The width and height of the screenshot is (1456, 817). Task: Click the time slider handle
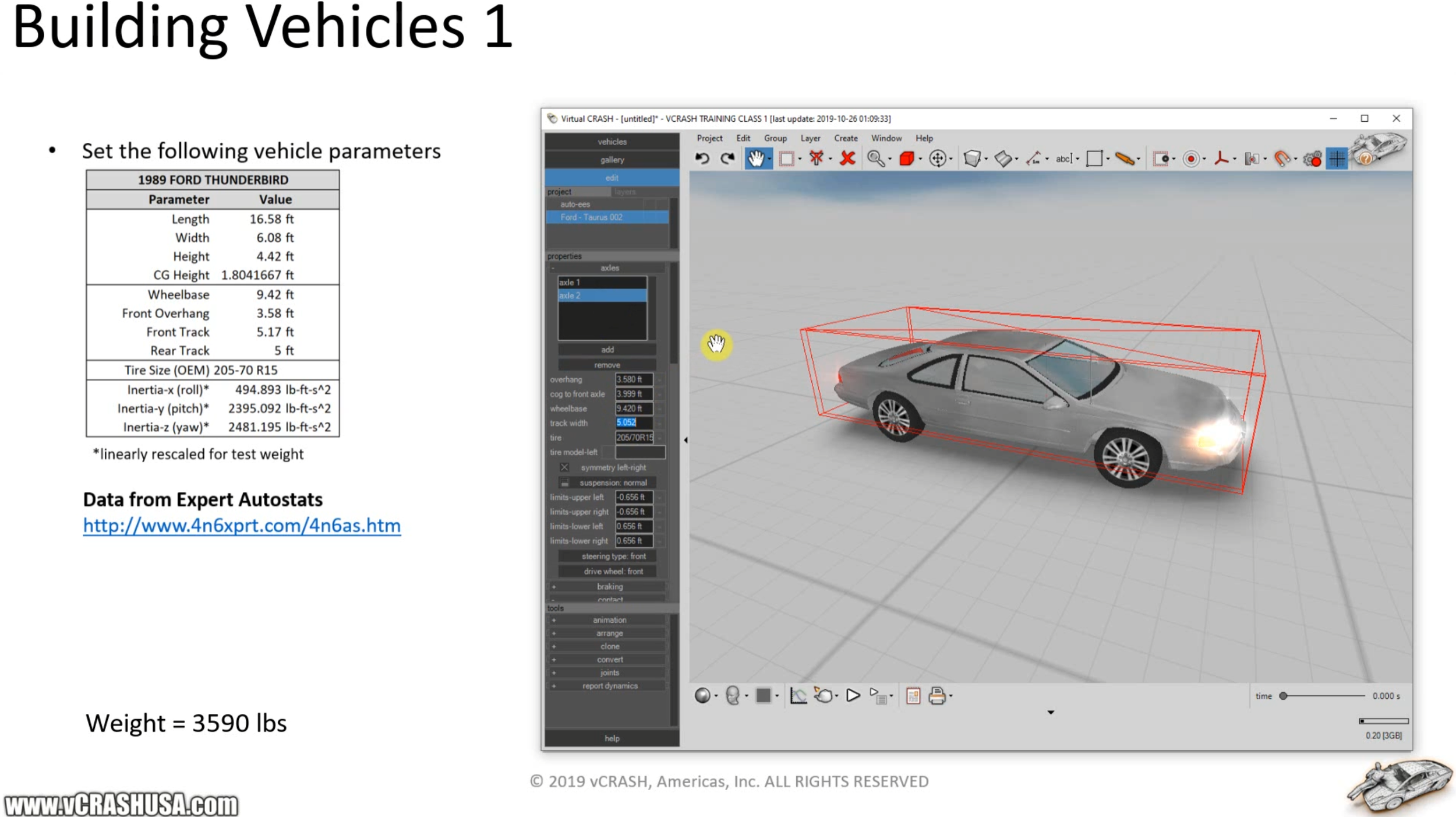pyautogui.click(x=1283, y=696)
